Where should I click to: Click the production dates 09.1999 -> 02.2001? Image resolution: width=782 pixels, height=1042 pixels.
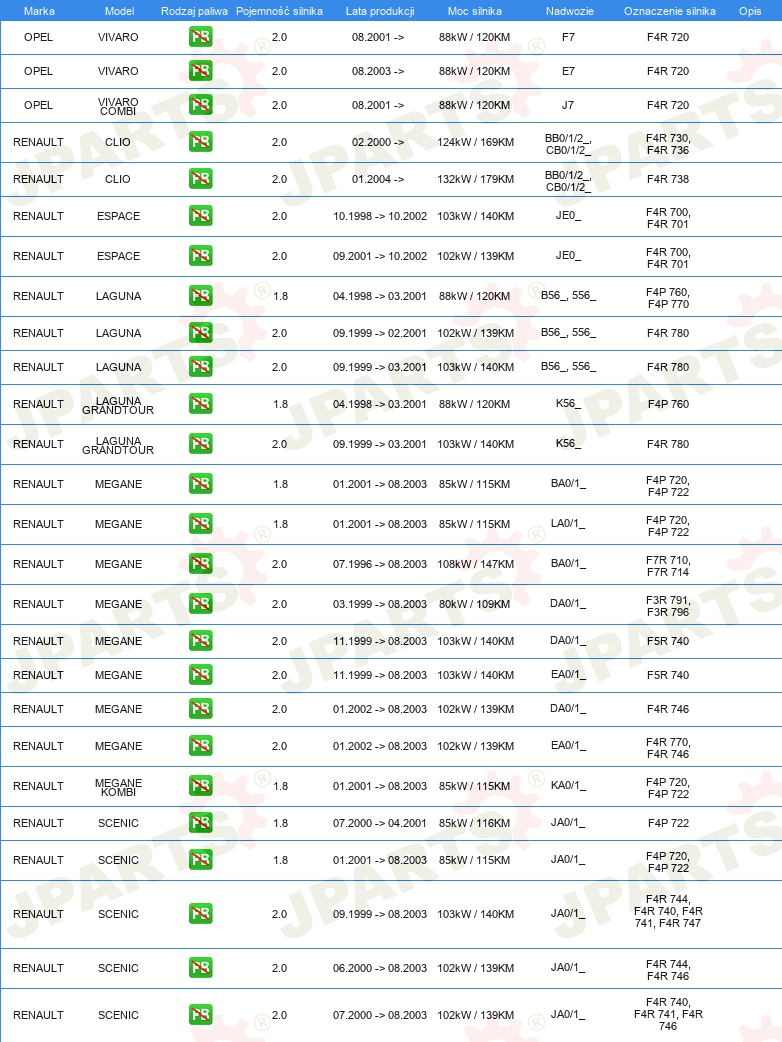click(x=380, y=333)
